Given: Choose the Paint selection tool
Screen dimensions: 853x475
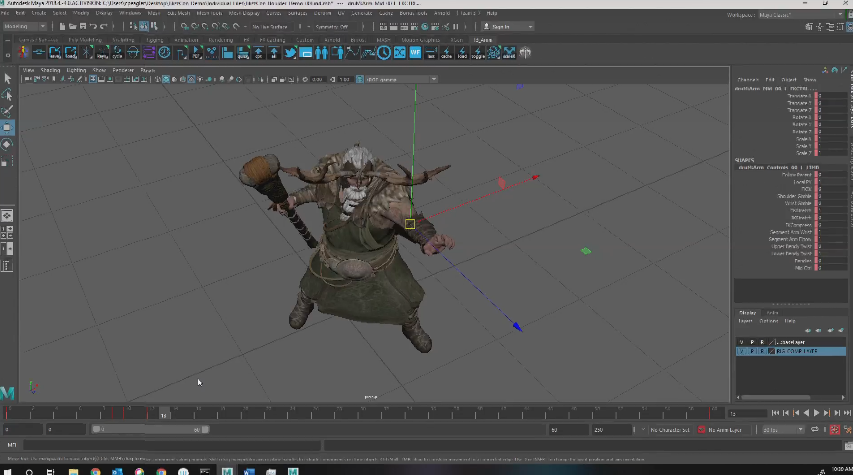Looking at the screenshot, I should click(7, 112).
